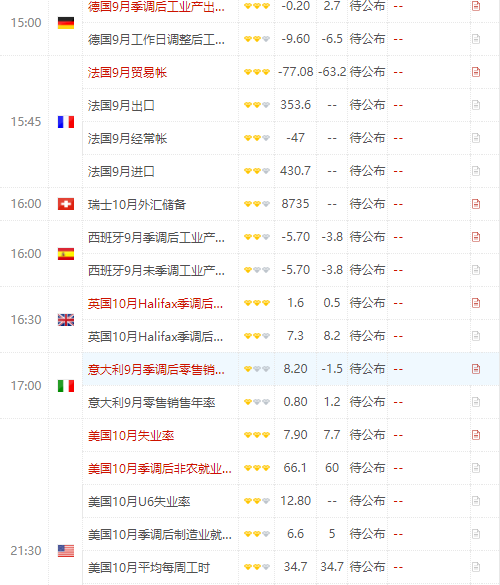Open 美国10月季调后制造业就... event
500x585 pixels.
pyautogui.click(x=160, y=534)
